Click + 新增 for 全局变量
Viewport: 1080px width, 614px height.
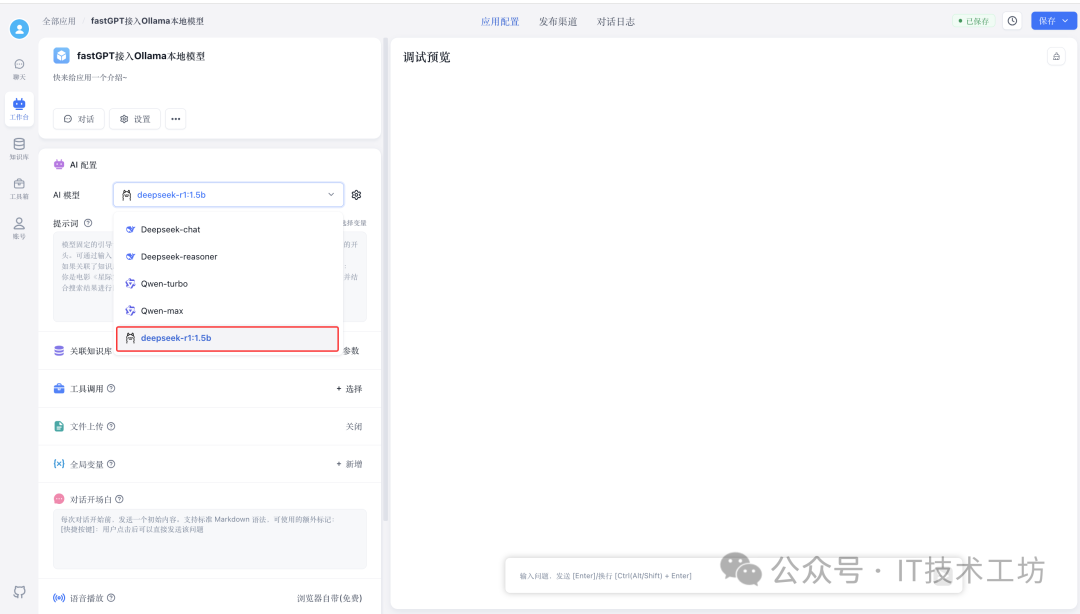tap(349, 464)
